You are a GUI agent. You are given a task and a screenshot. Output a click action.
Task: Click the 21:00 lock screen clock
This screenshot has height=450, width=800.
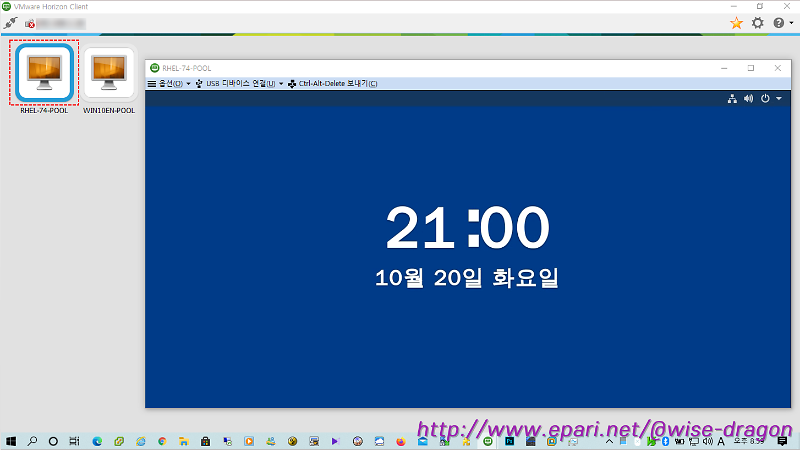tap(467, 228)
